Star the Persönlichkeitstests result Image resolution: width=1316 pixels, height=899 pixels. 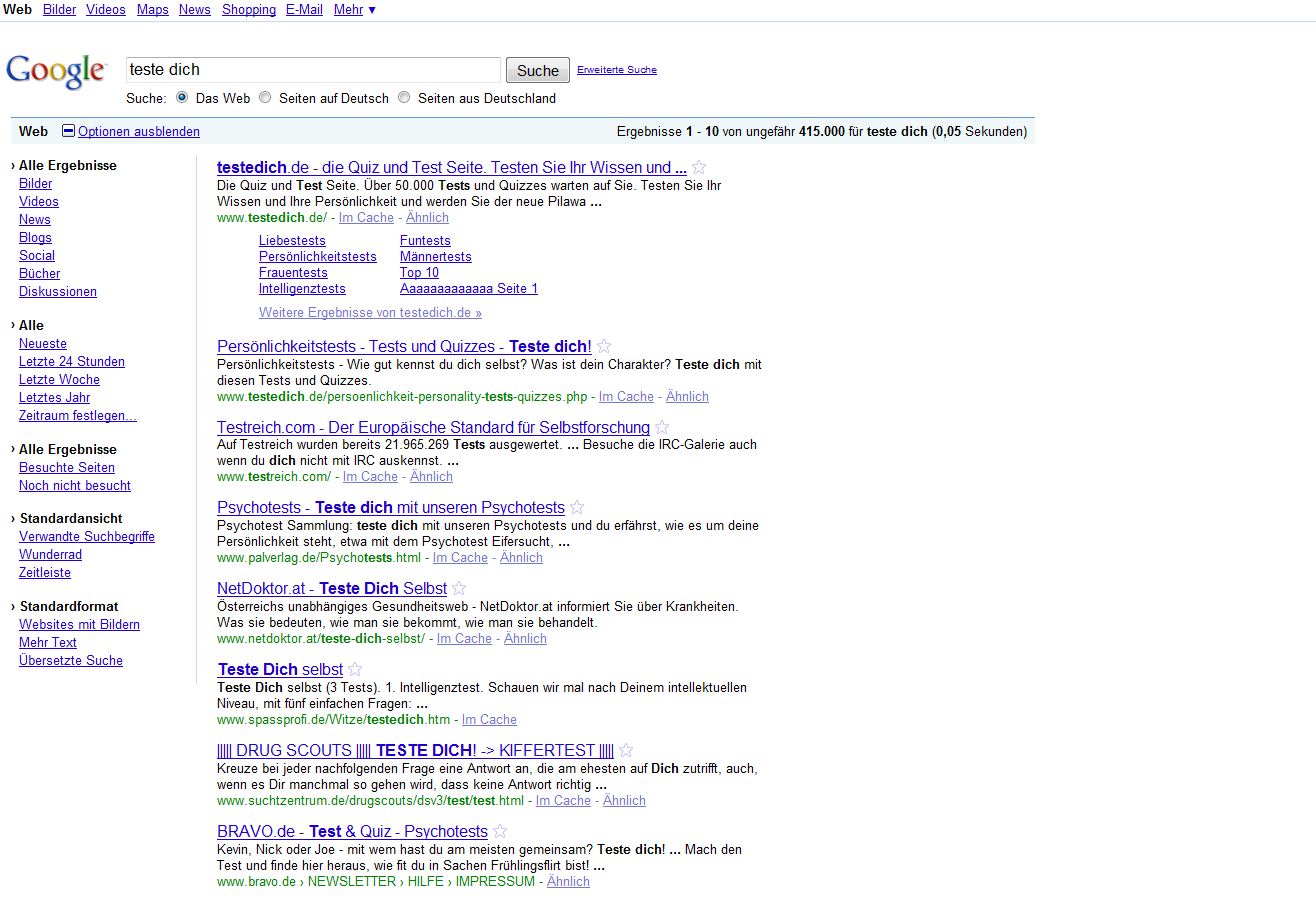(603, 346)
